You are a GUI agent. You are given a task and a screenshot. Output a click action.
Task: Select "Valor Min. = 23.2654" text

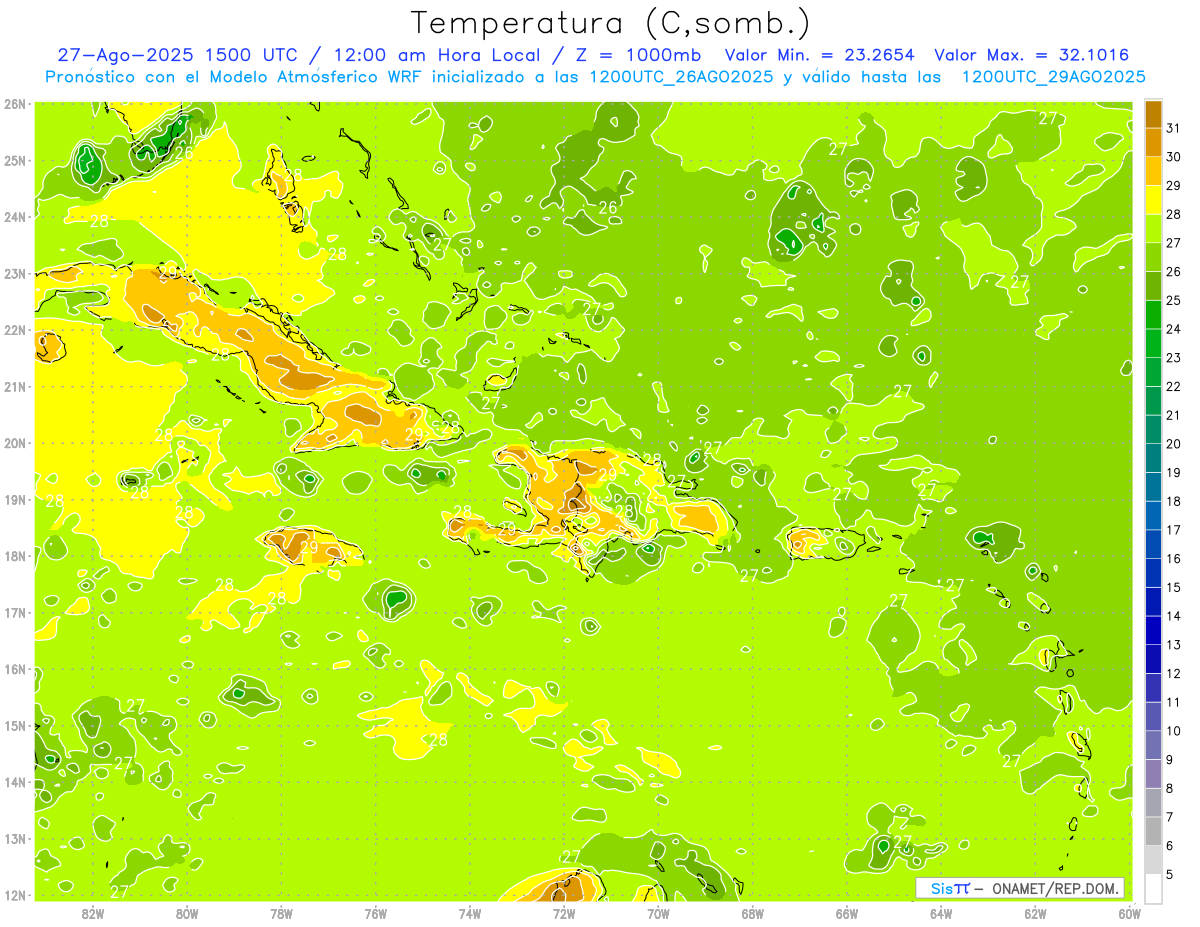pyautogui.click(x=820, y=55)
